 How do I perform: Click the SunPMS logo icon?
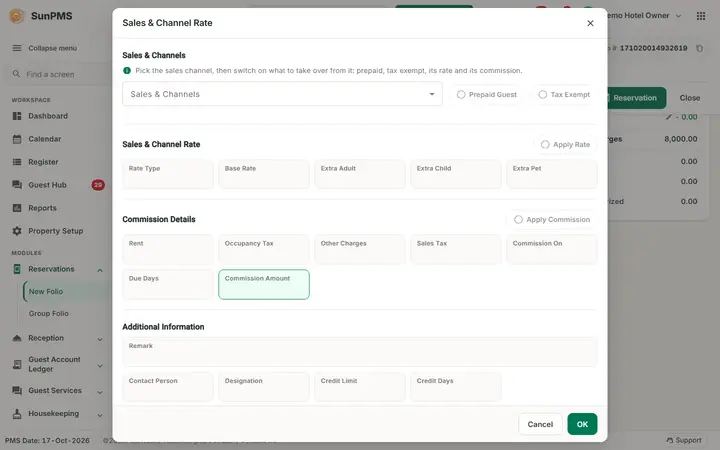coord(17,16)
